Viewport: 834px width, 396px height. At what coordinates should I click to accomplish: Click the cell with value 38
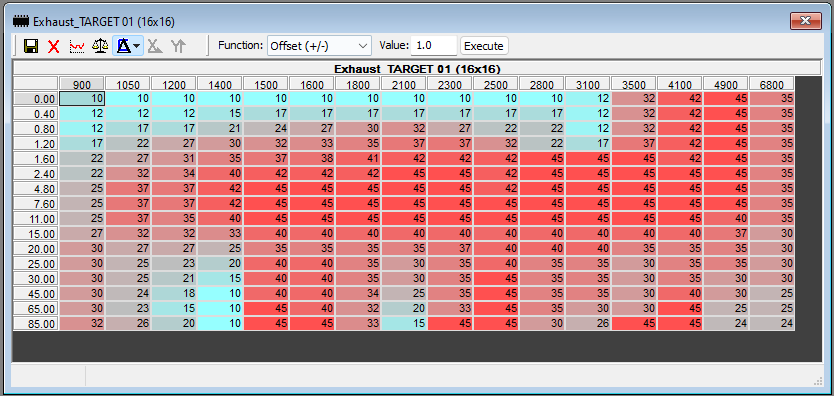(312, 158)
